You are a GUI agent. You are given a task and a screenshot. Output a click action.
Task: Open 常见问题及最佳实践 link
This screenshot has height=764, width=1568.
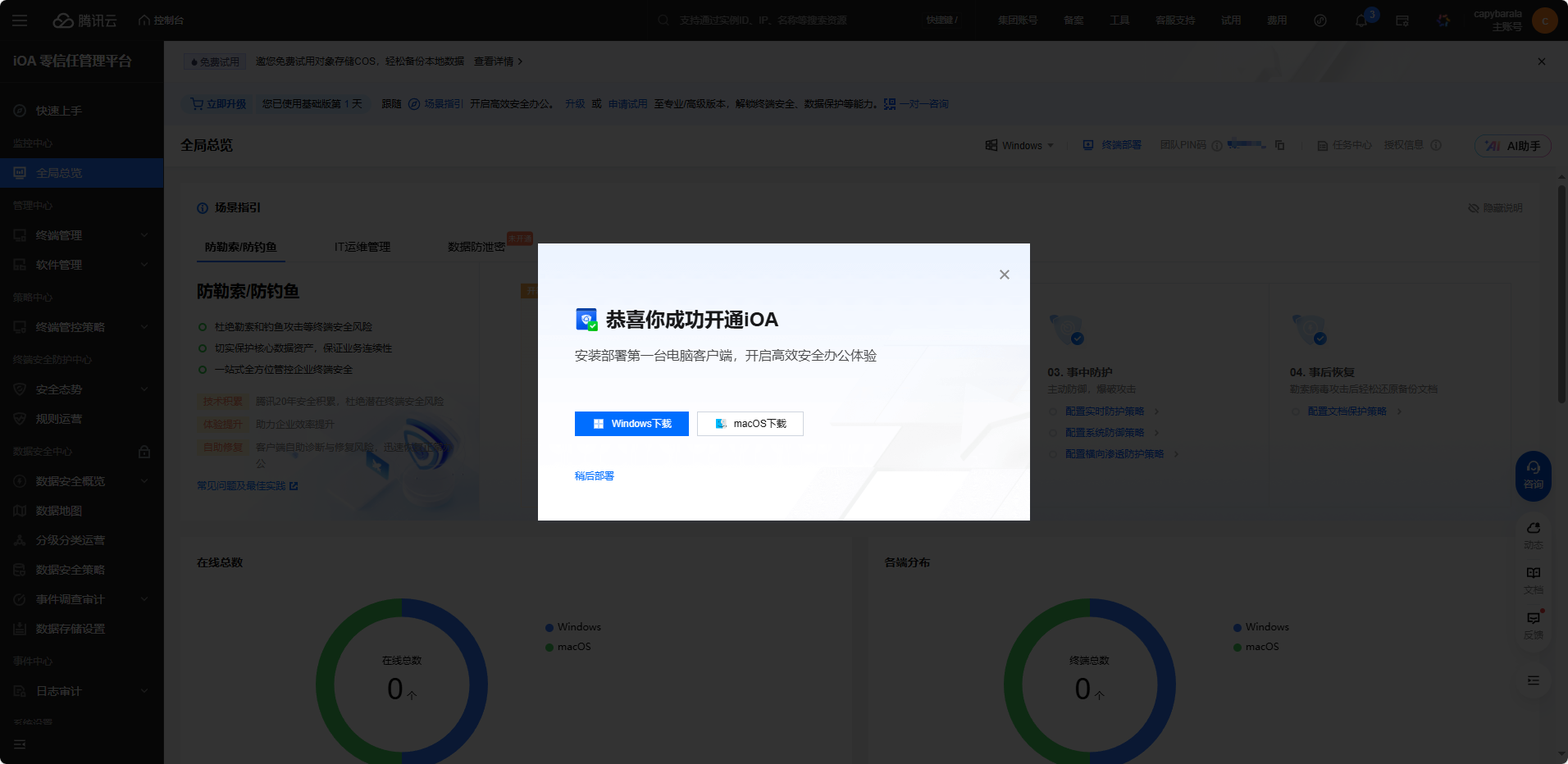[248, 486]
